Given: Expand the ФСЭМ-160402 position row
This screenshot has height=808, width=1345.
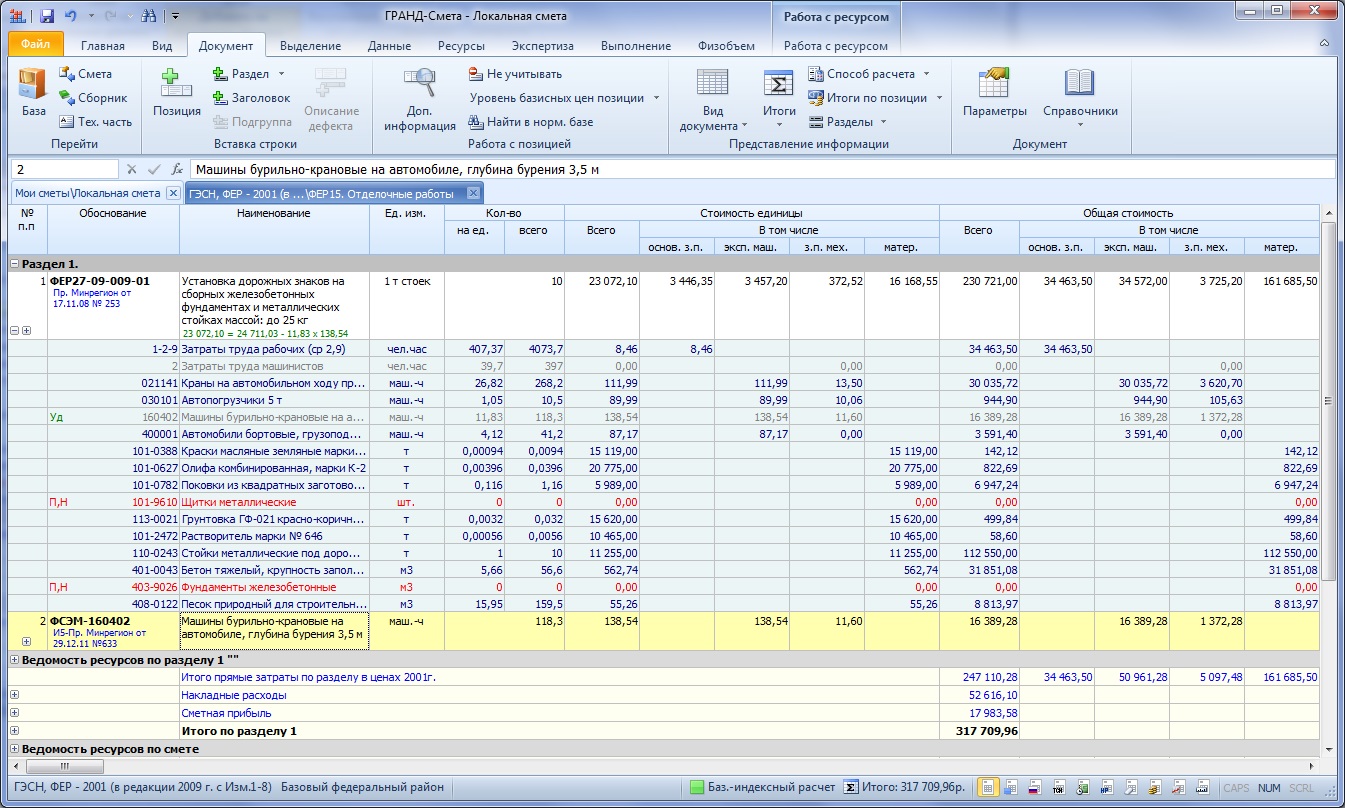Looking at the screenshot, I should (25, 642).
